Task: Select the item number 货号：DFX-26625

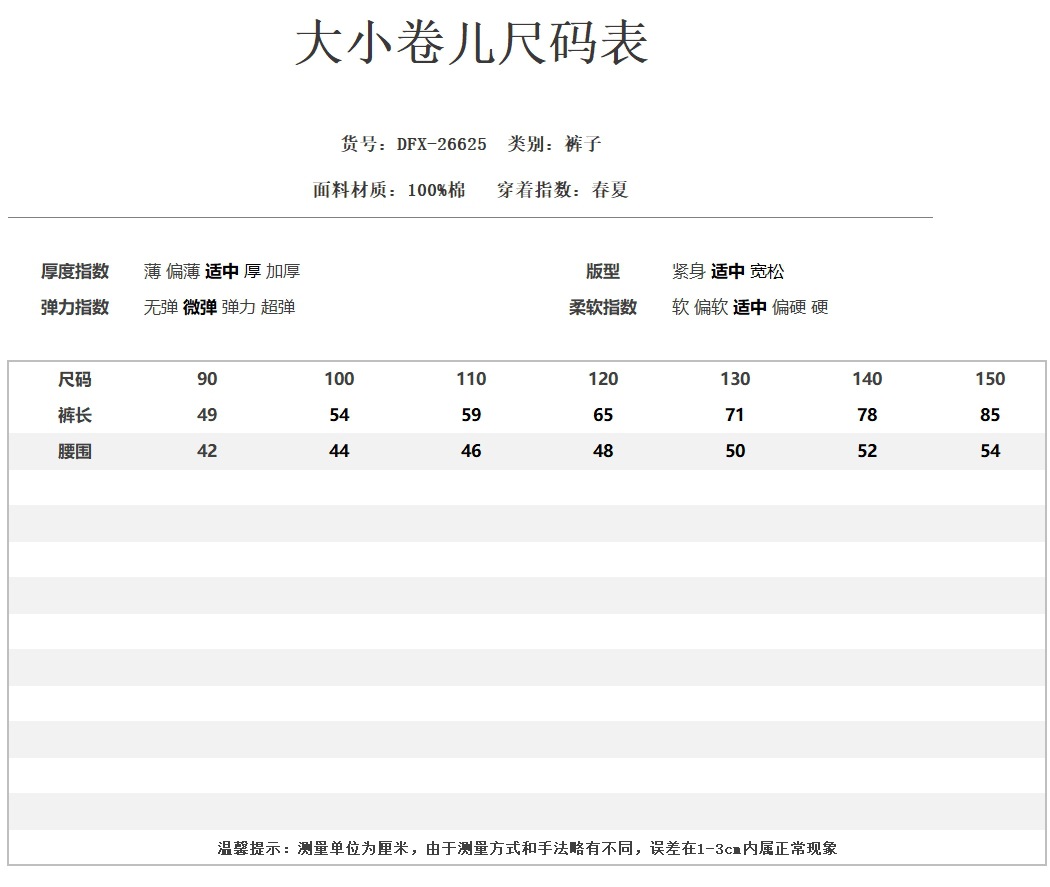Action: (413, 144)
